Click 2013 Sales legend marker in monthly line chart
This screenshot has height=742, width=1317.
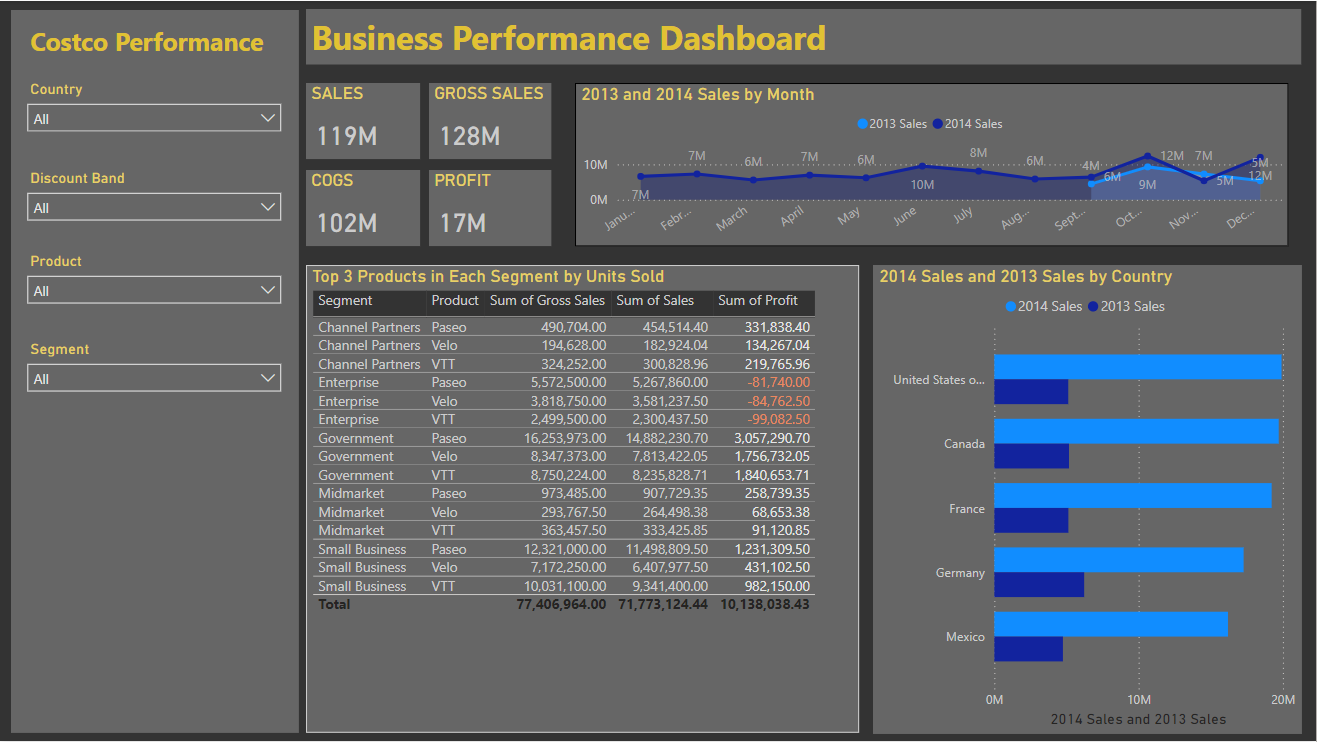click(x=863, y=124)
